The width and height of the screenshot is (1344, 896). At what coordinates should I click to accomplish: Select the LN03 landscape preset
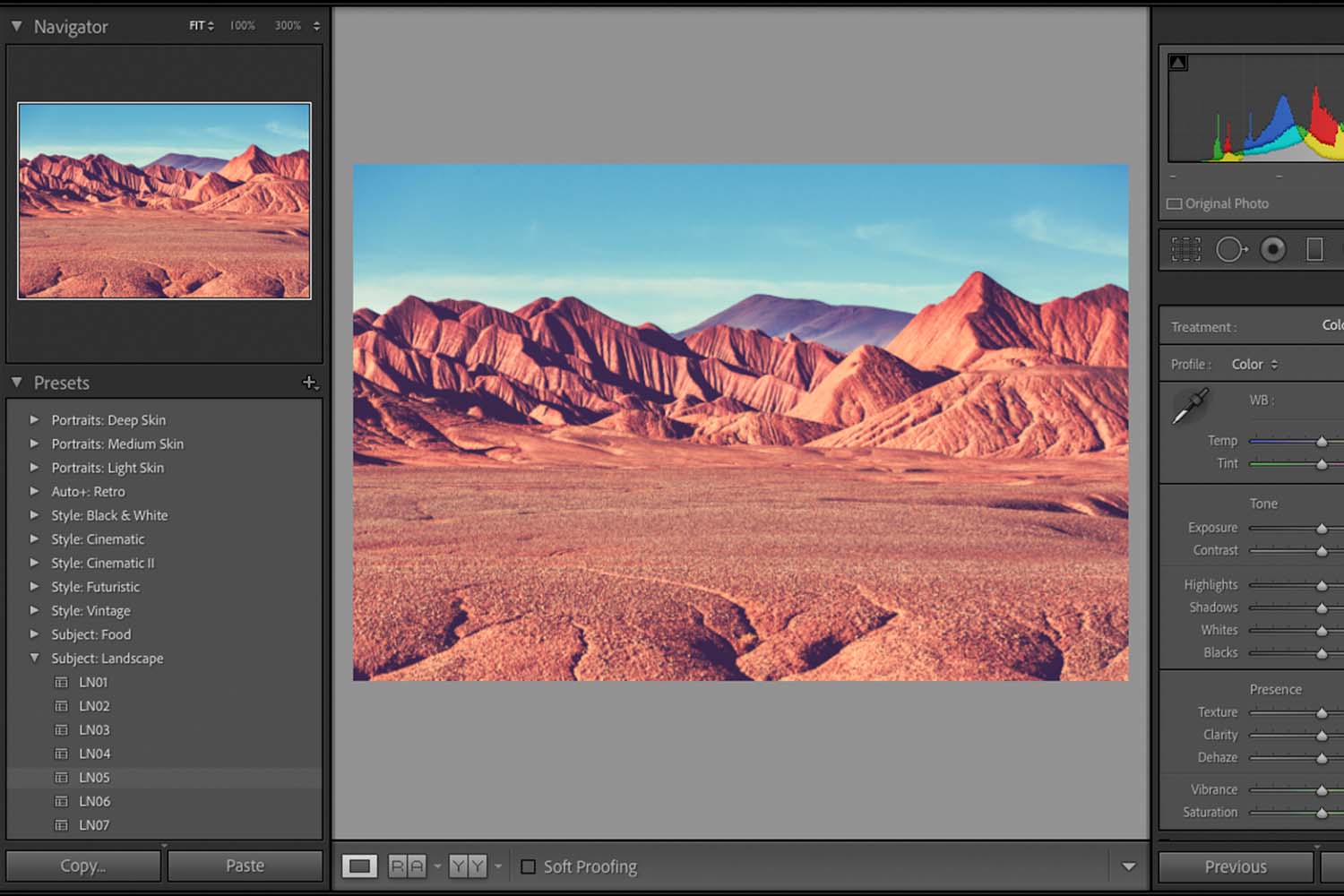point(94,729)
